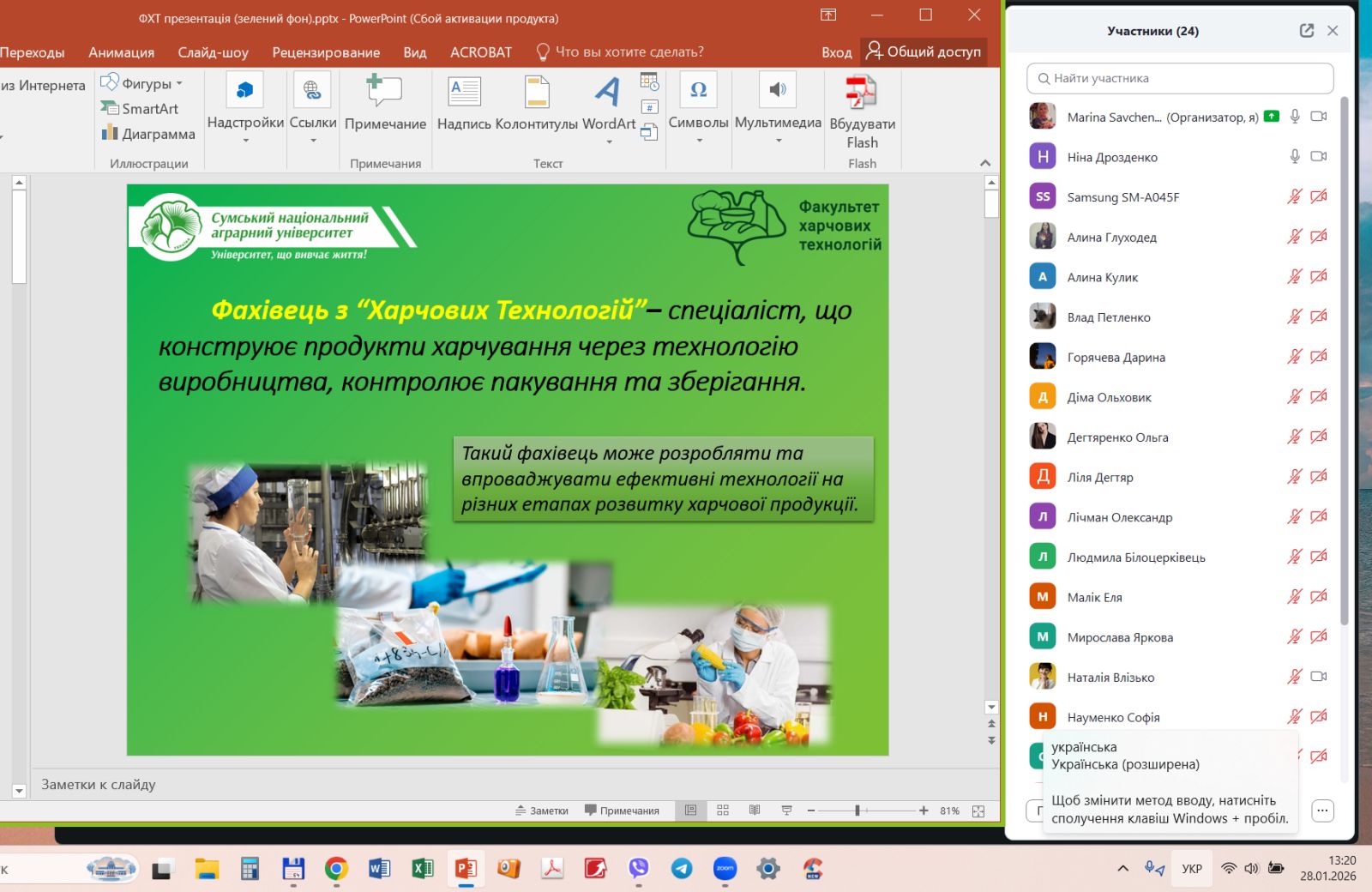Insert a Диаграмма chart

pyautogui.click(x=148, y=134)
